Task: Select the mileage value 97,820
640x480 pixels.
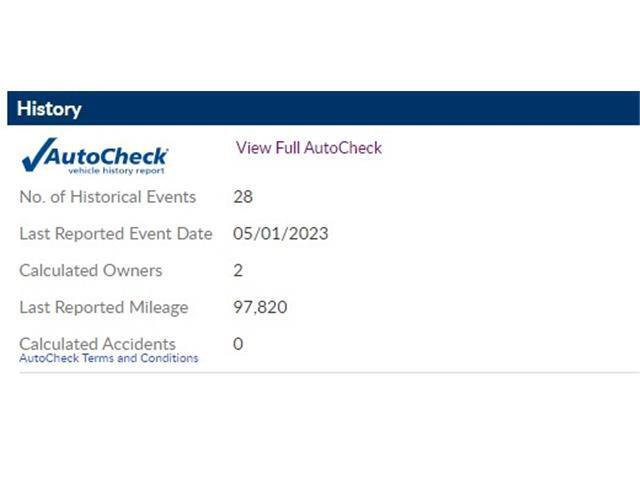Action: coord(260,307)
